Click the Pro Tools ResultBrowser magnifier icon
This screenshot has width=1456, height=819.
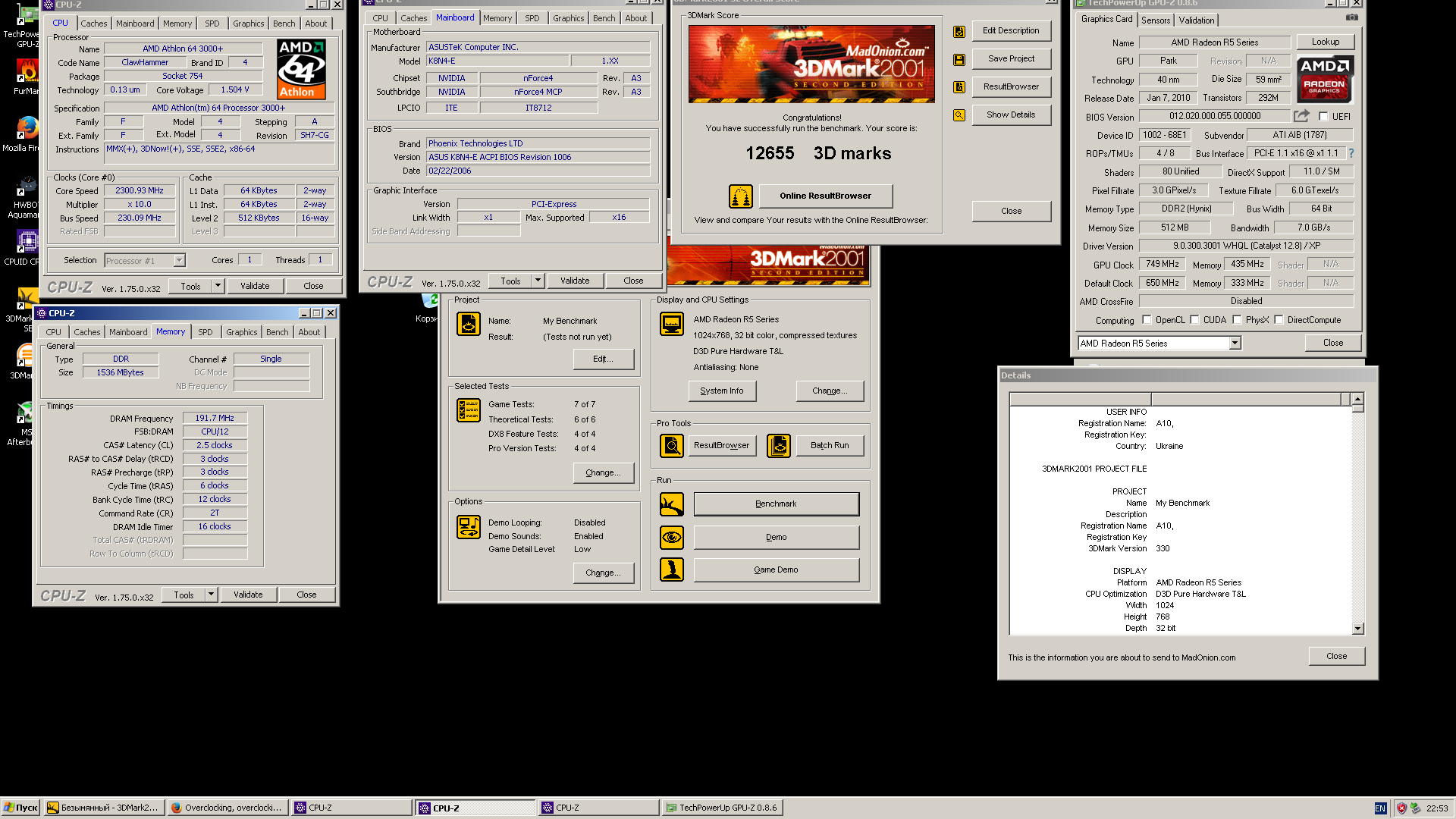[x=671, y=446]
